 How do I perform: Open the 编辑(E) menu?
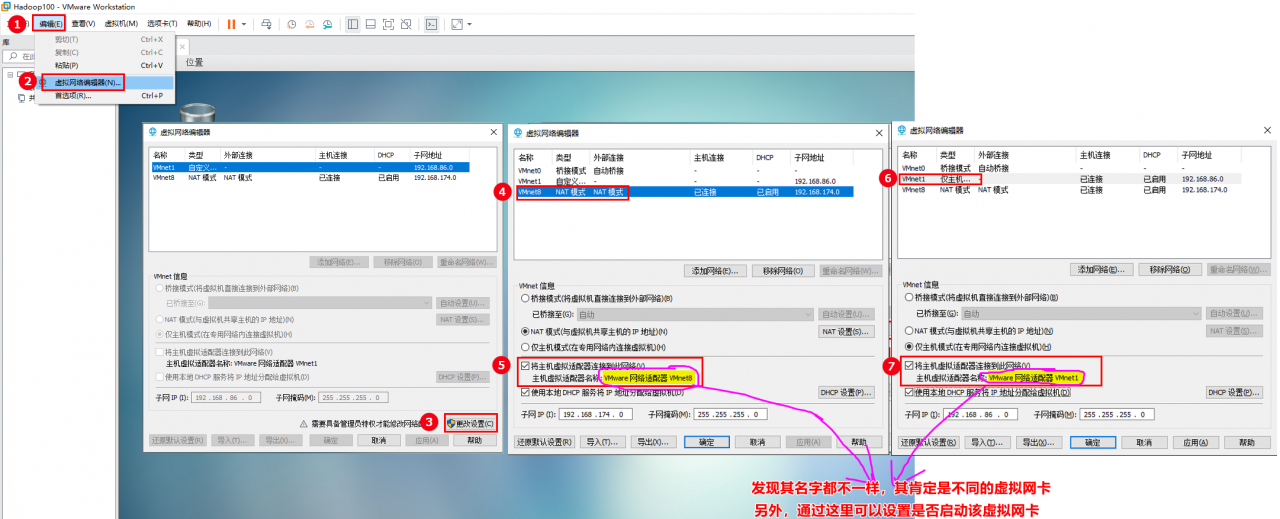click(52, 23)
